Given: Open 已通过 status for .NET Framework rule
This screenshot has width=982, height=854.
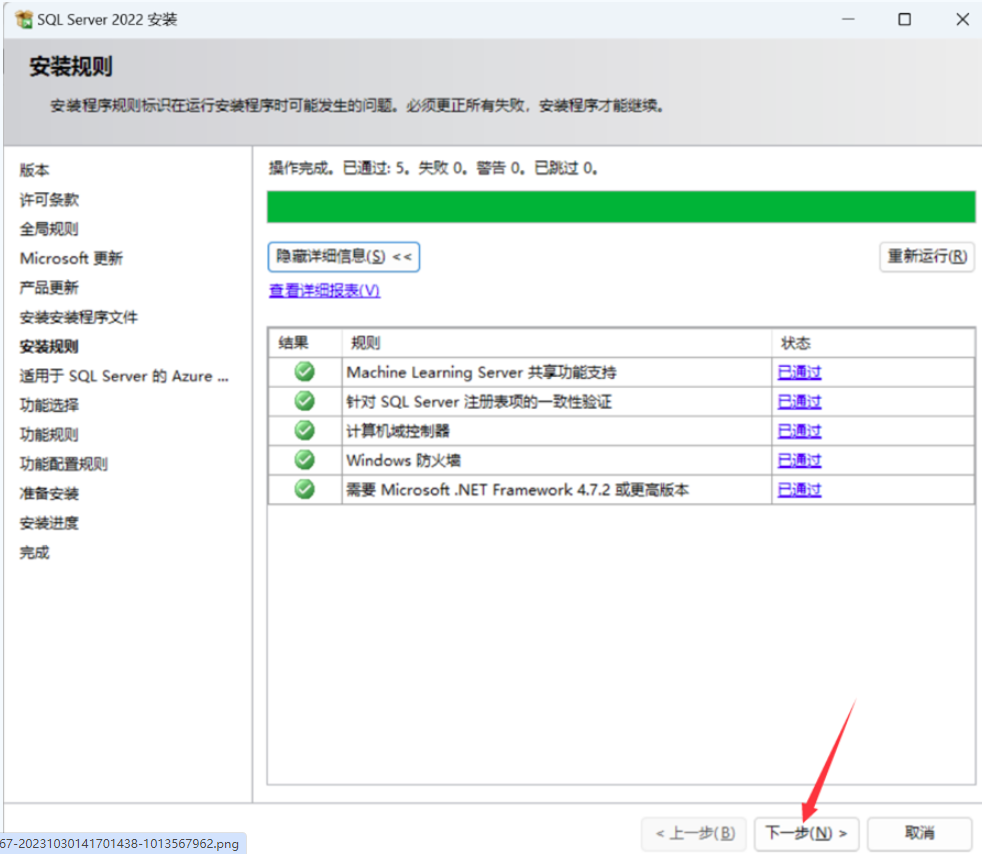Looking at the screenshot, I should click(x=799, y=490).
